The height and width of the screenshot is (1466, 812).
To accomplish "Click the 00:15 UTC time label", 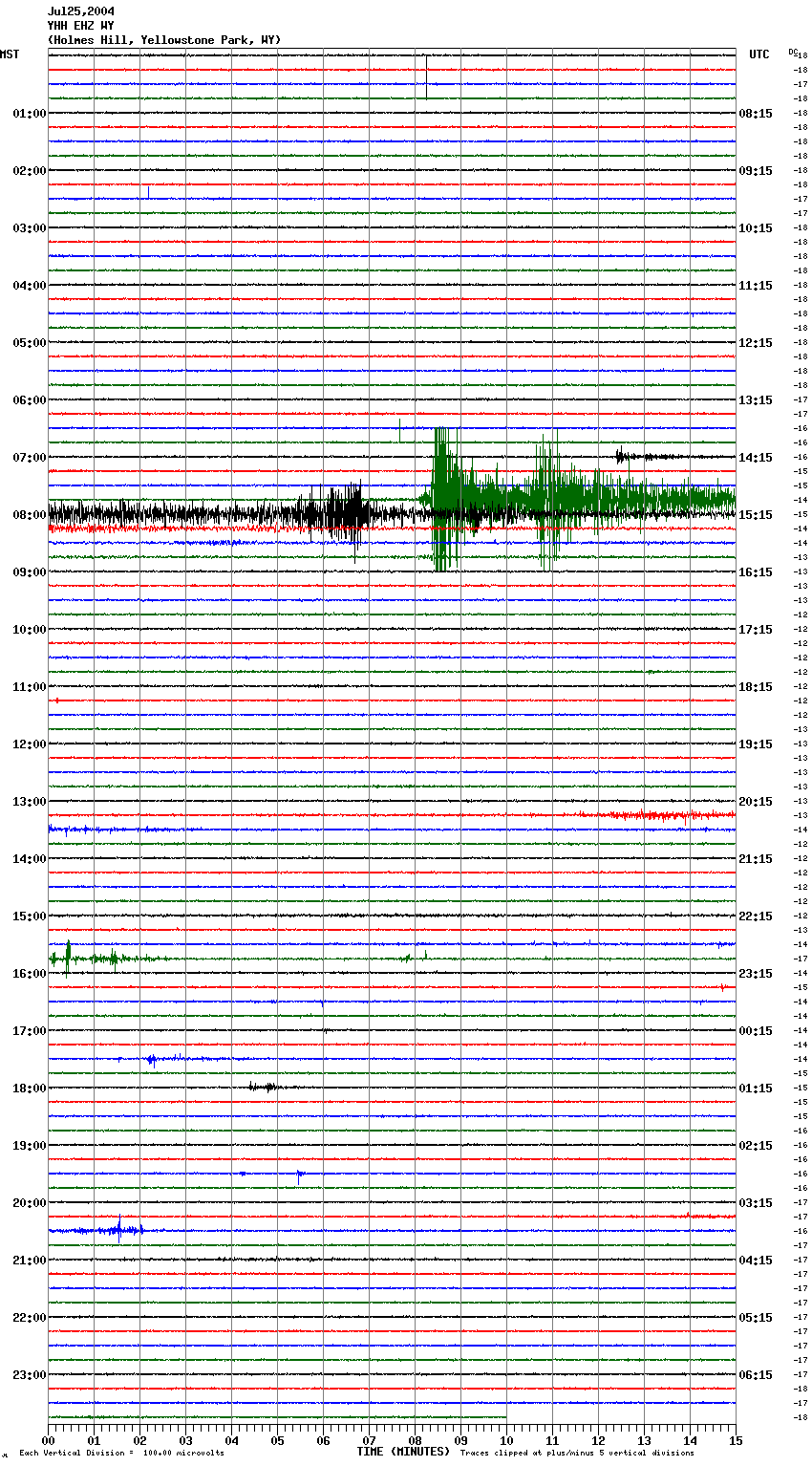I will point(756,1031).
